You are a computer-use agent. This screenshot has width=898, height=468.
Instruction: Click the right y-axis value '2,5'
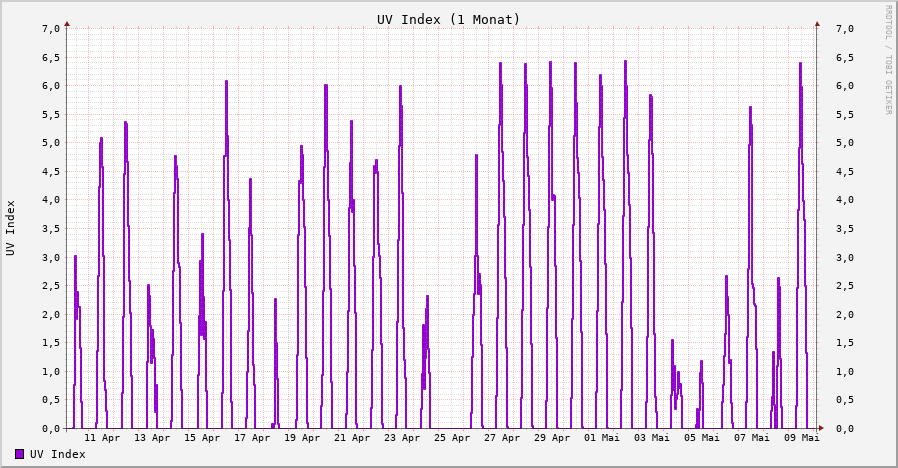coord(845,286)
